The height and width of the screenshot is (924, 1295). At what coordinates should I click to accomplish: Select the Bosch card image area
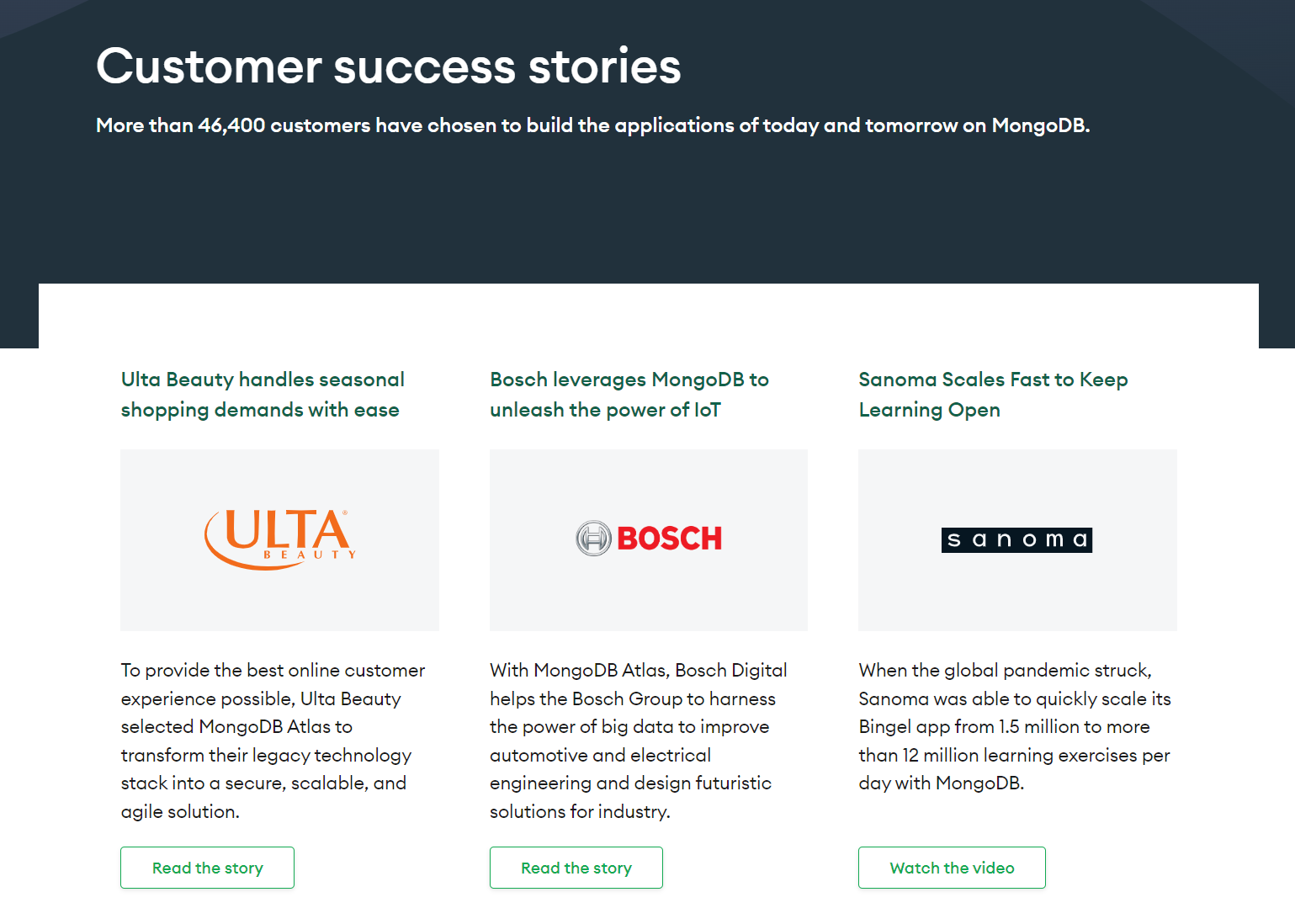[x=649, y=540]
